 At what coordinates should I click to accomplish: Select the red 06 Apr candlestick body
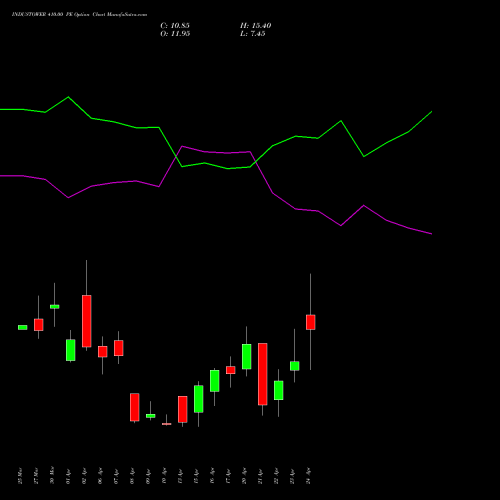[x=103, y=352]
